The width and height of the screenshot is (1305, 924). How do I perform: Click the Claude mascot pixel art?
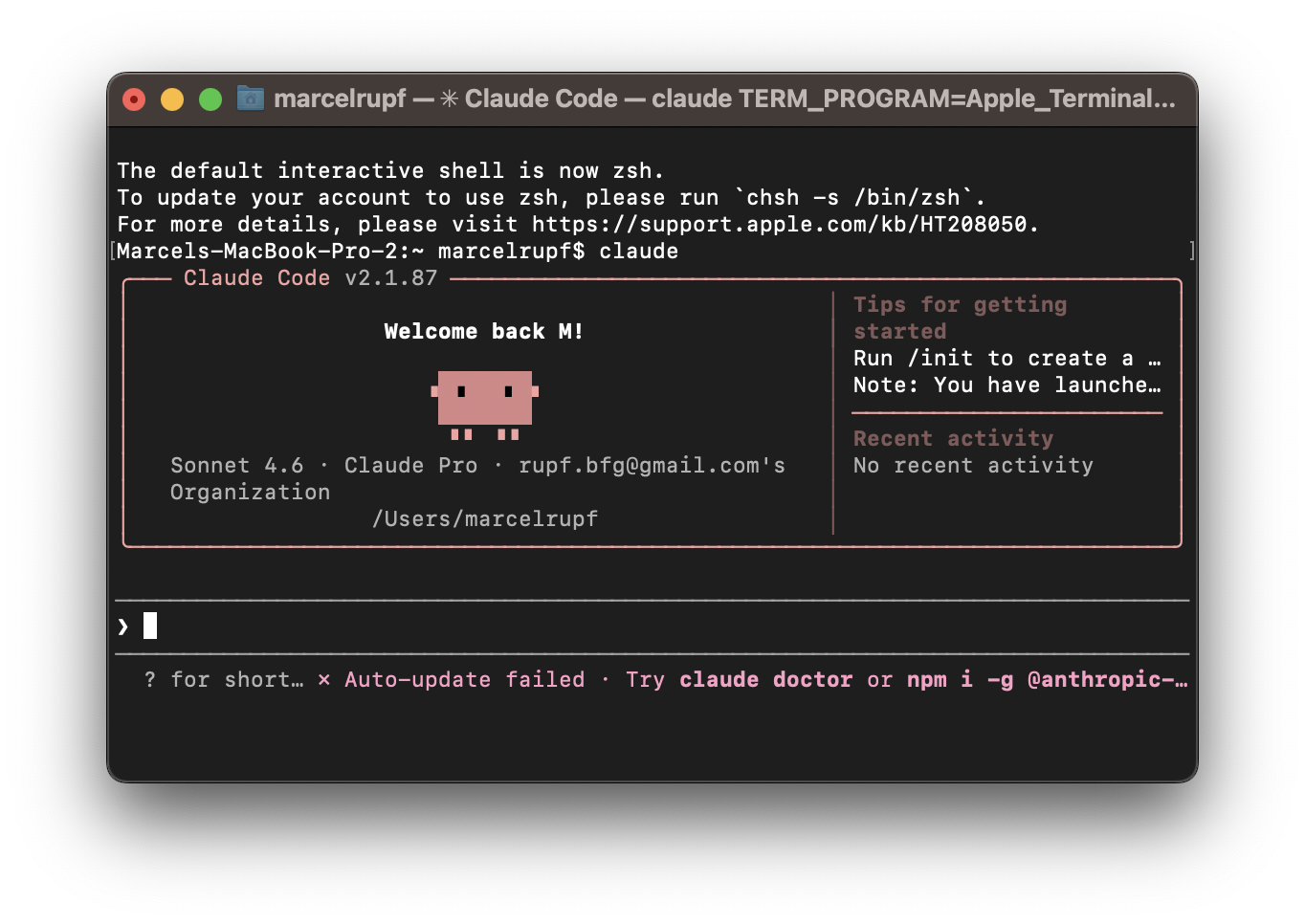tap(485, 405)
